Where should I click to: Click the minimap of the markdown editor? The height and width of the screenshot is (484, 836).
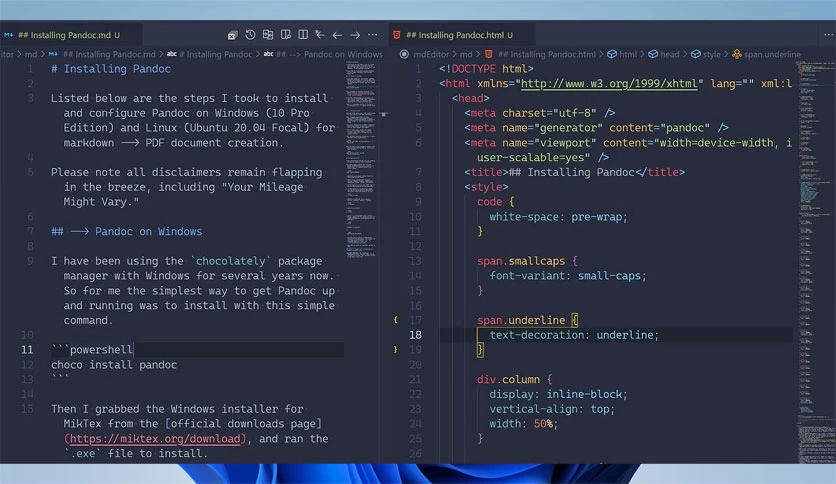click(361, 160)
